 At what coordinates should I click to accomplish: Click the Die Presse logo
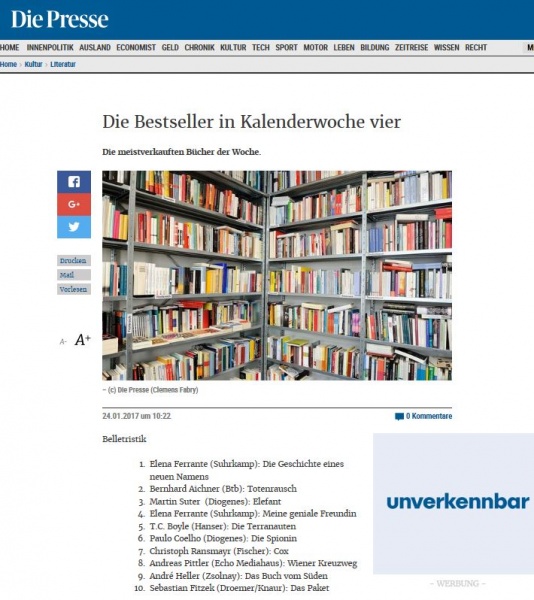click(60, 19)
